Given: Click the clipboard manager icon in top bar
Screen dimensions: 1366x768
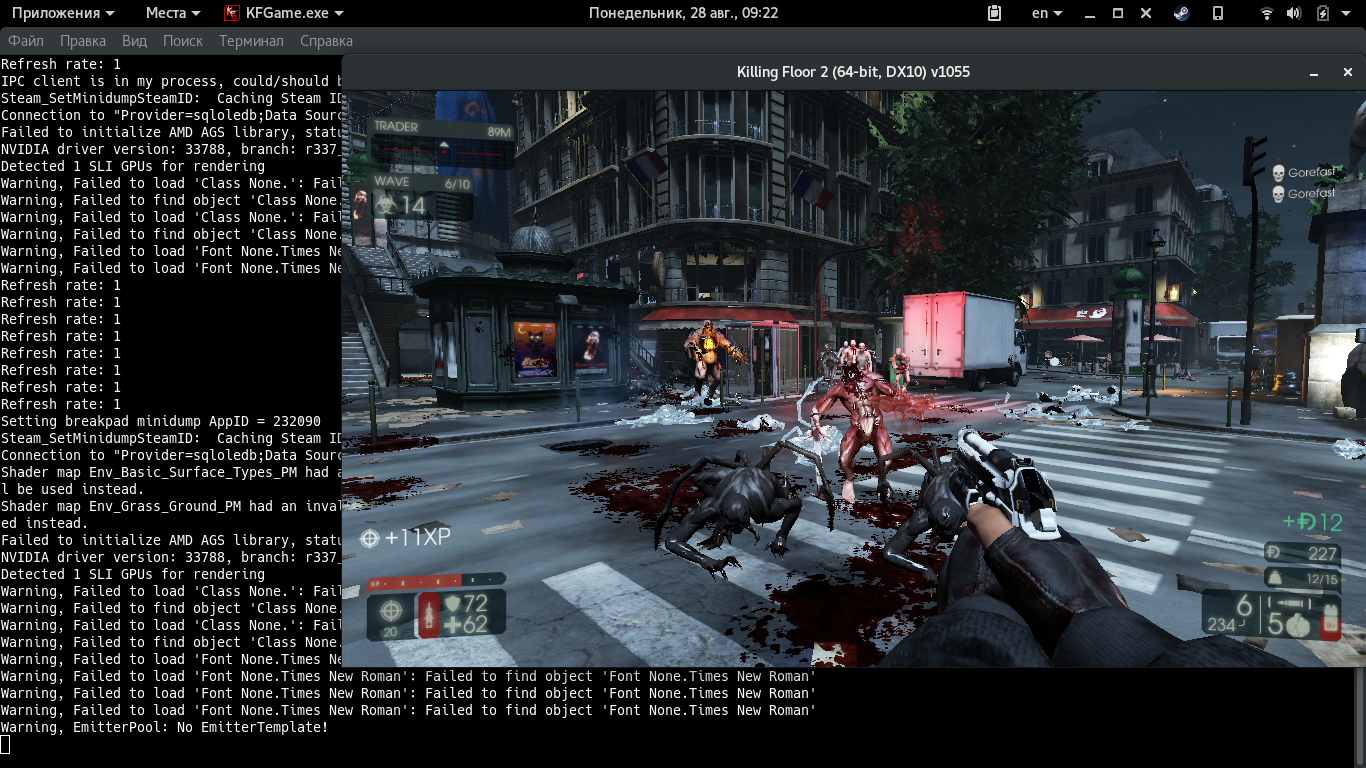Looking at the screenshot, I should [994, 13].
